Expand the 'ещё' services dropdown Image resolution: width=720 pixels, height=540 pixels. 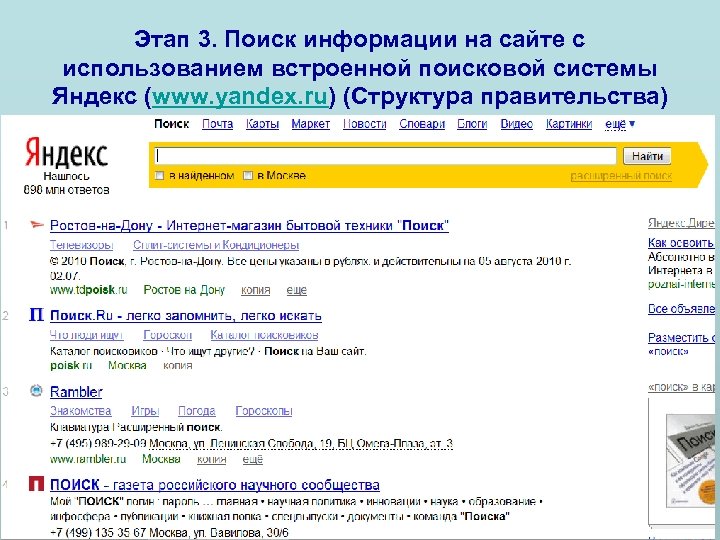pyautogui.click(x=620, y=124)
